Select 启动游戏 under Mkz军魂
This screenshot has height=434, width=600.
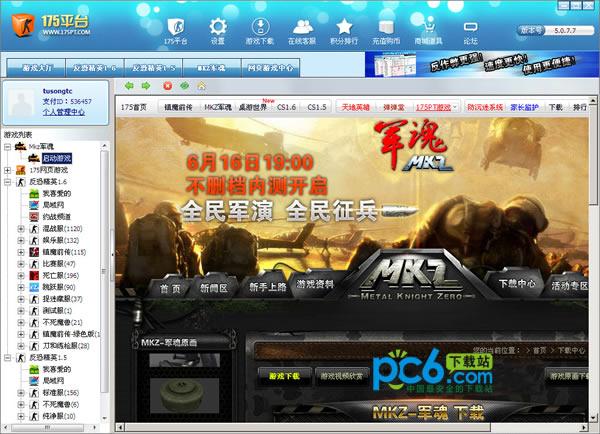coord(57,158)
